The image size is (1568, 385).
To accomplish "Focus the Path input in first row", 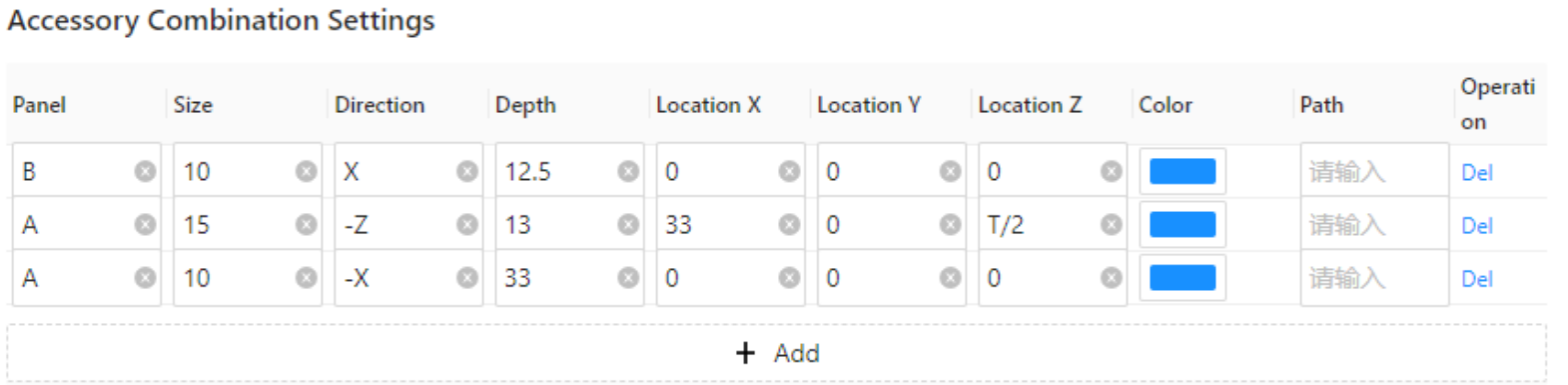I will 1374,172.
